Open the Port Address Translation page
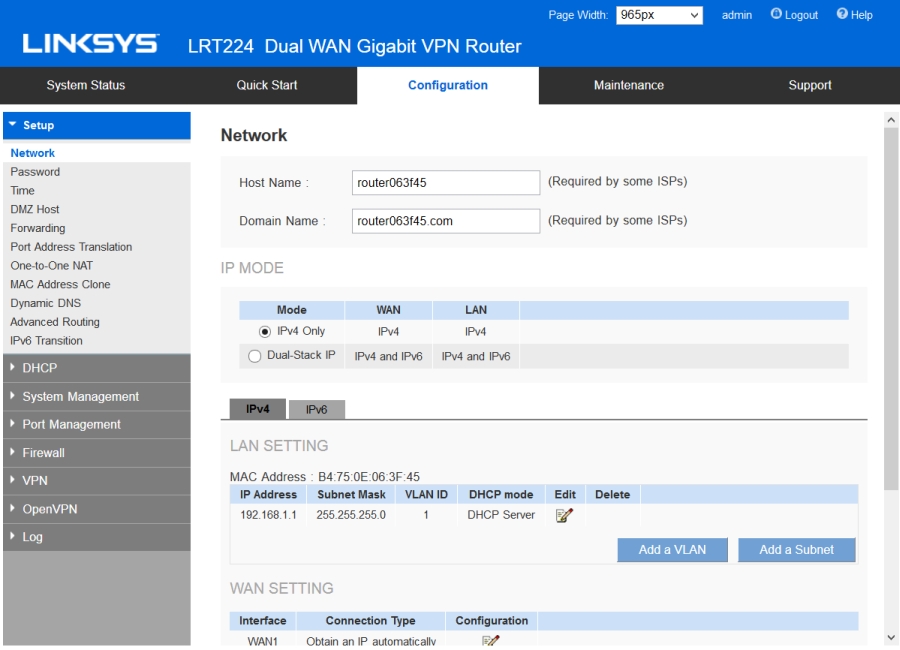The image size is (900, 650). [x=71, y=247]
